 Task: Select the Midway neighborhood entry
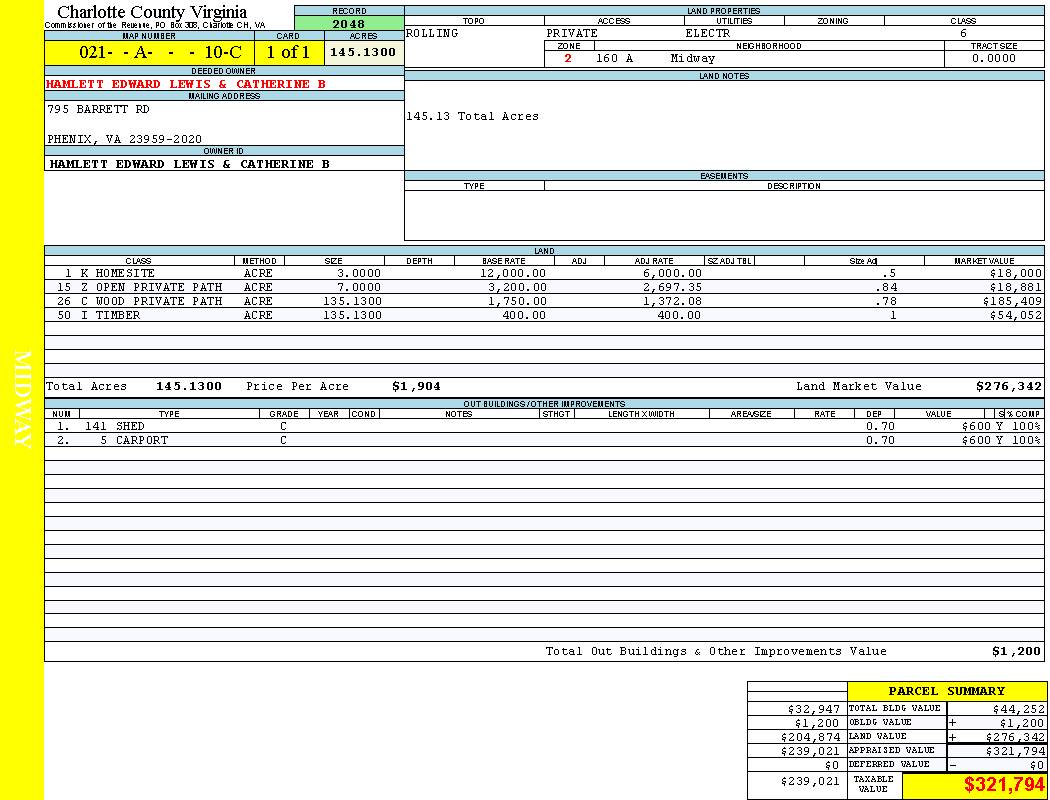(x=692, y=58)
